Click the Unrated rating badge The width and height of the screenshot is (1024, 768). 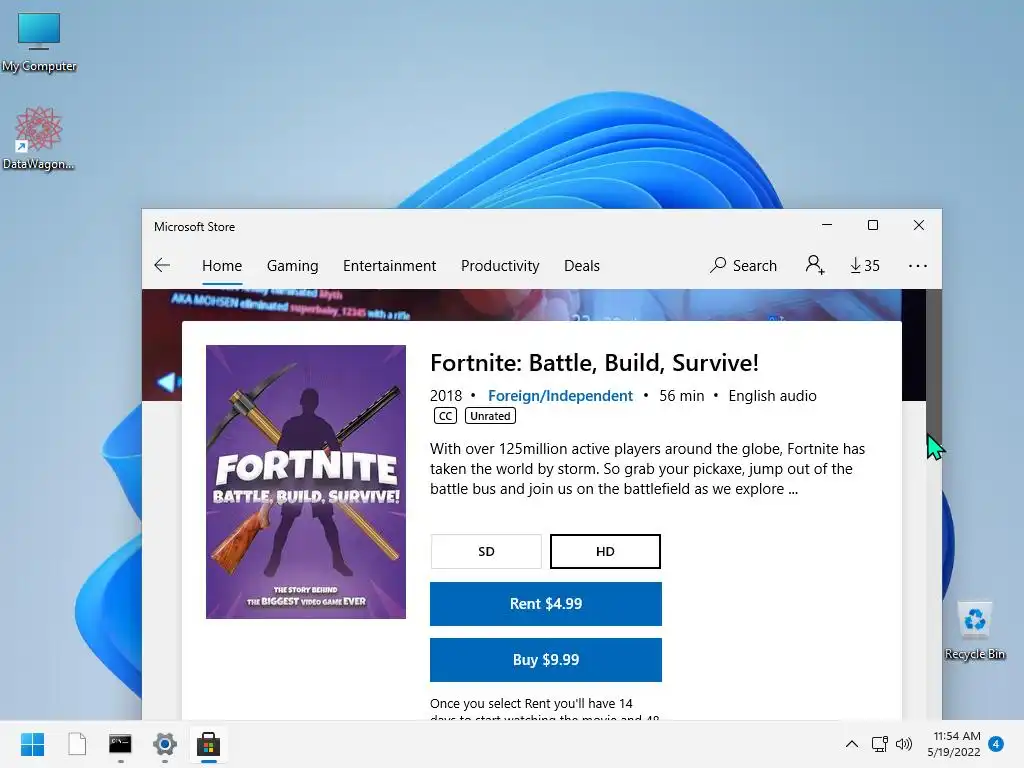(490, 416)
